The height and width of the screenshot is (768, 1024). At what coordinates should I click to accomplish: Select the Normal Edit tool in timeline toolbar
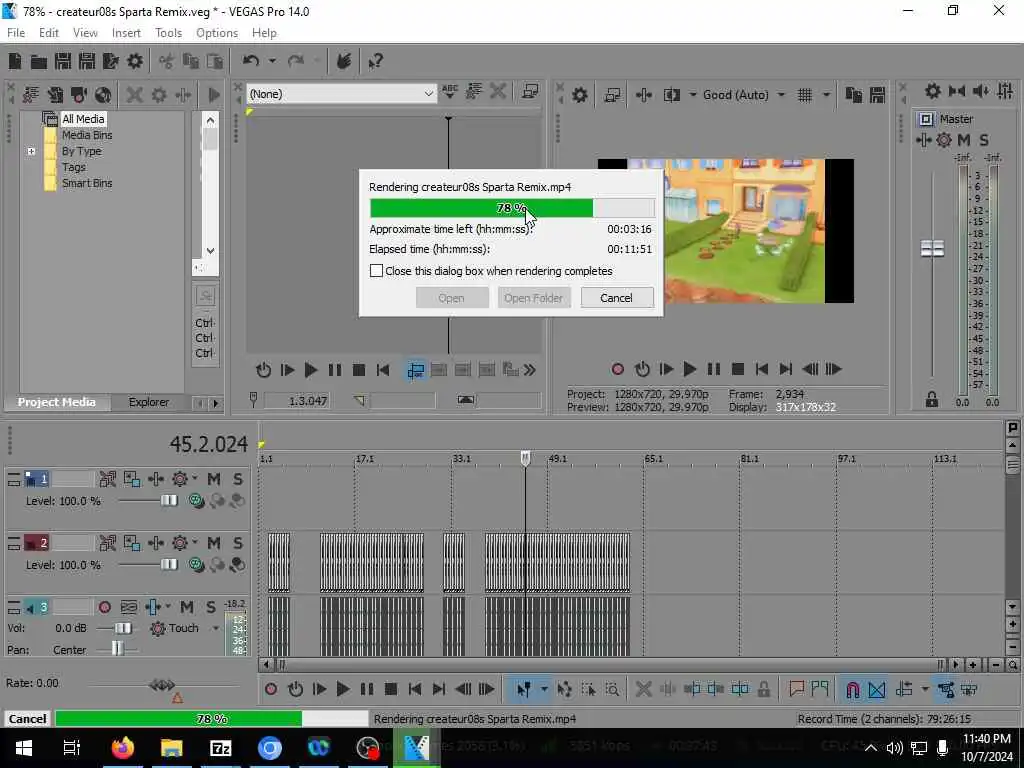[523, 689]
